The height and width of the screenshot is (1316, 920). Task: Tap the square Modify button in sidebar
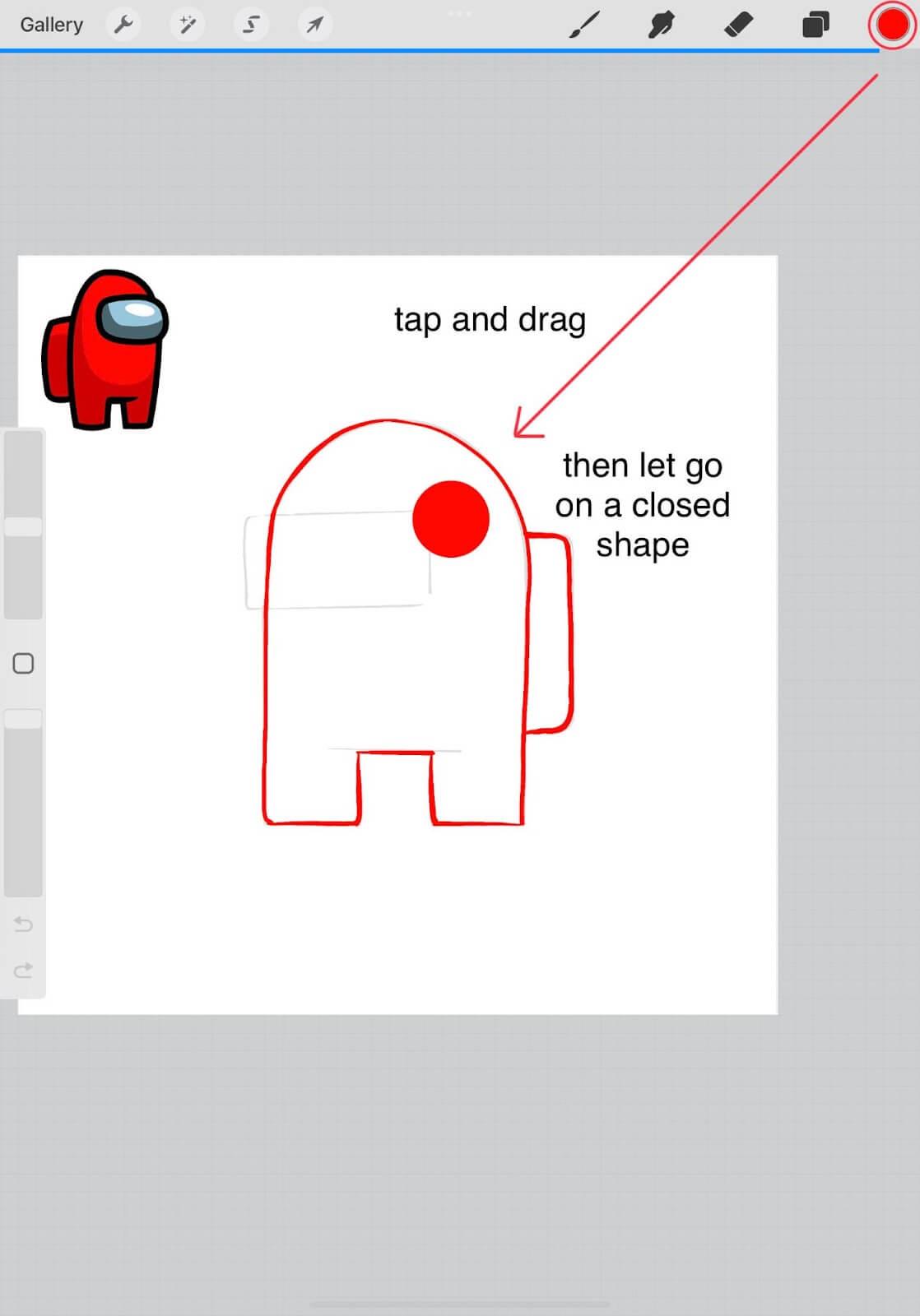tap(23, 664)
